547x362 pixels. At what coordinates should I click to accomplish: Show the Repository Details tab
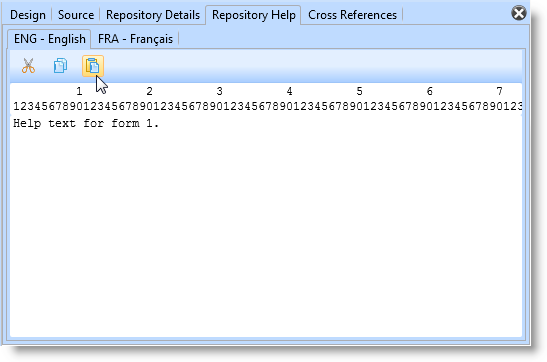[153, 15]
